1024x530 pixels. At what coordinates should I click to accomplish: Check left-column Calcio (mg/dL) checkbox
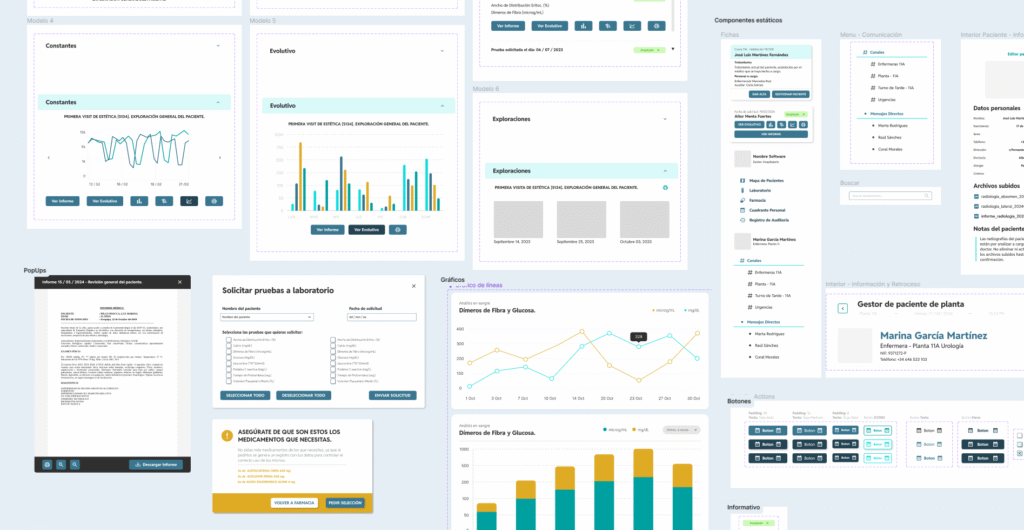(x=229, y=347)
